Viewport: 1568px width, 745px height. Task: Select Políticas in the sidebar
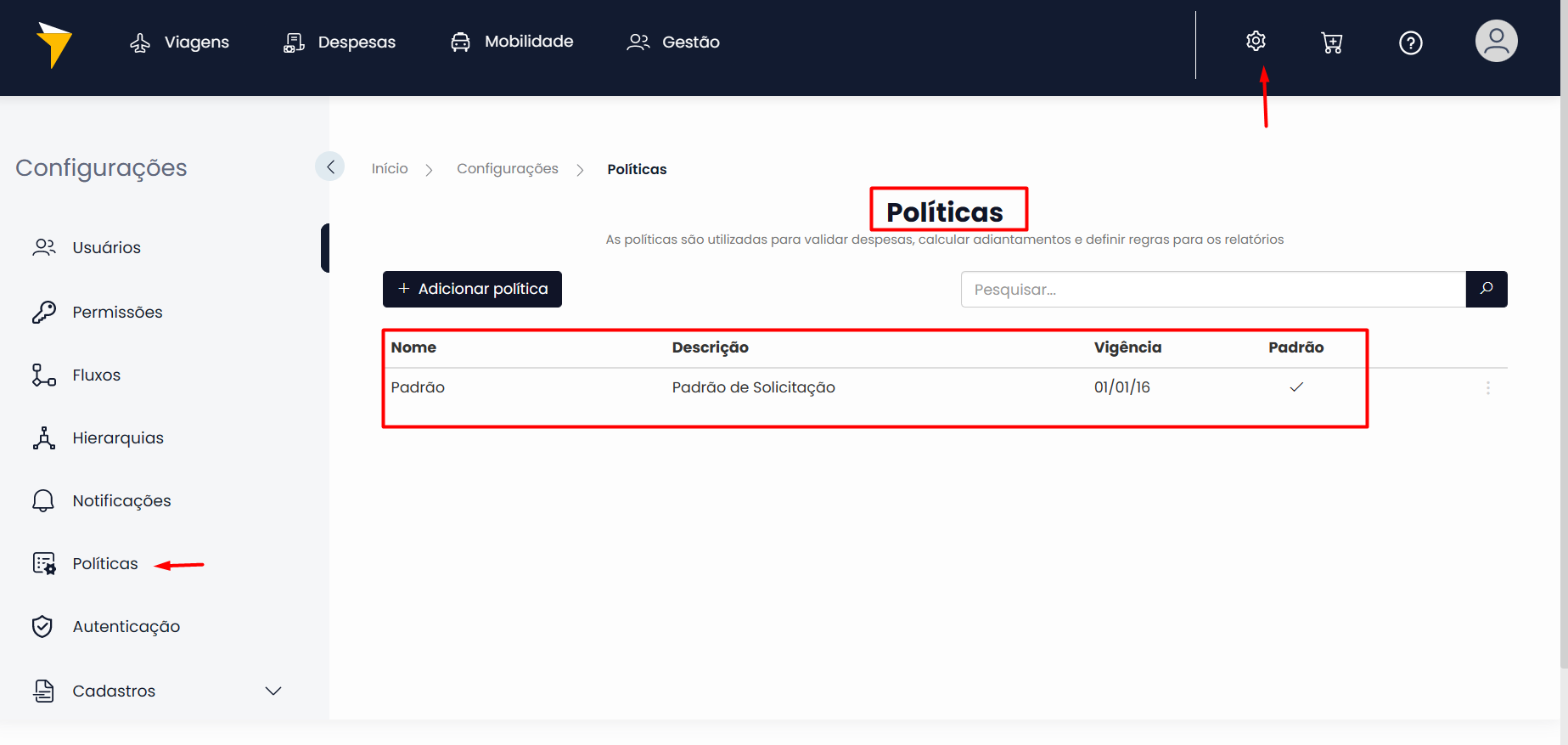pos(105,563)
